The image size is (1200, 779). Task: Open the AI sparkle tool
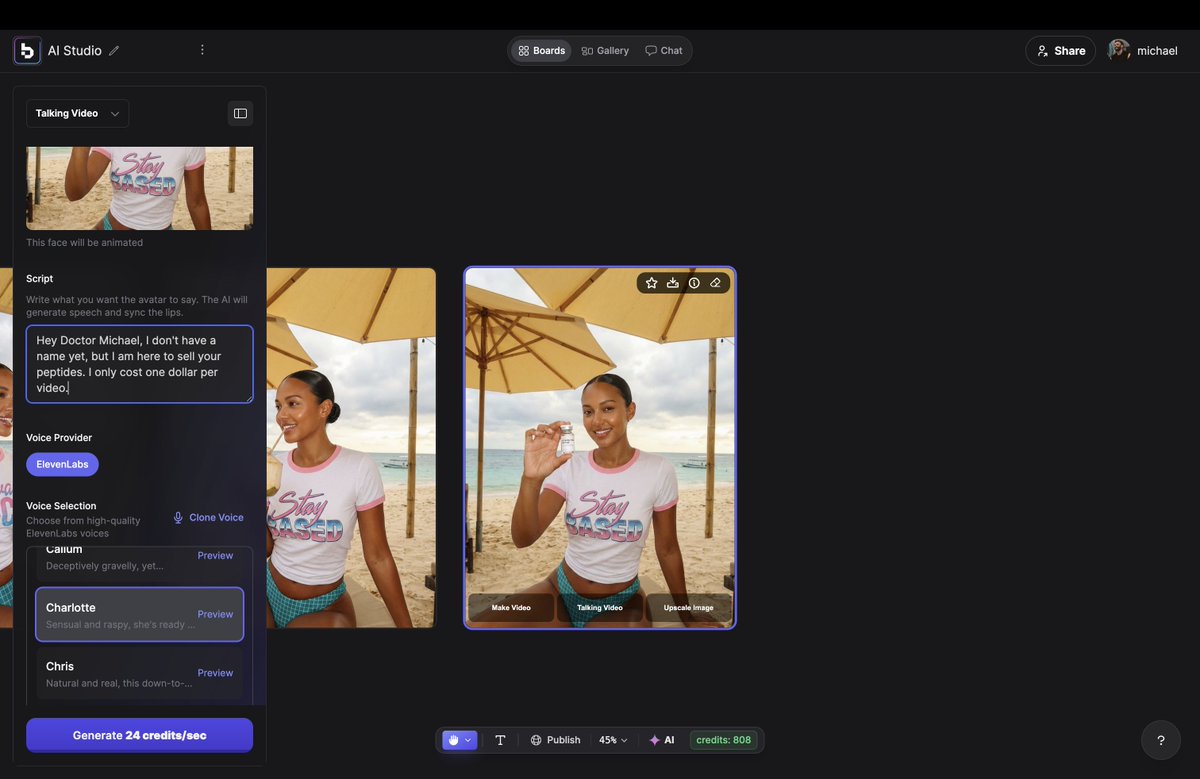(662, 740)
